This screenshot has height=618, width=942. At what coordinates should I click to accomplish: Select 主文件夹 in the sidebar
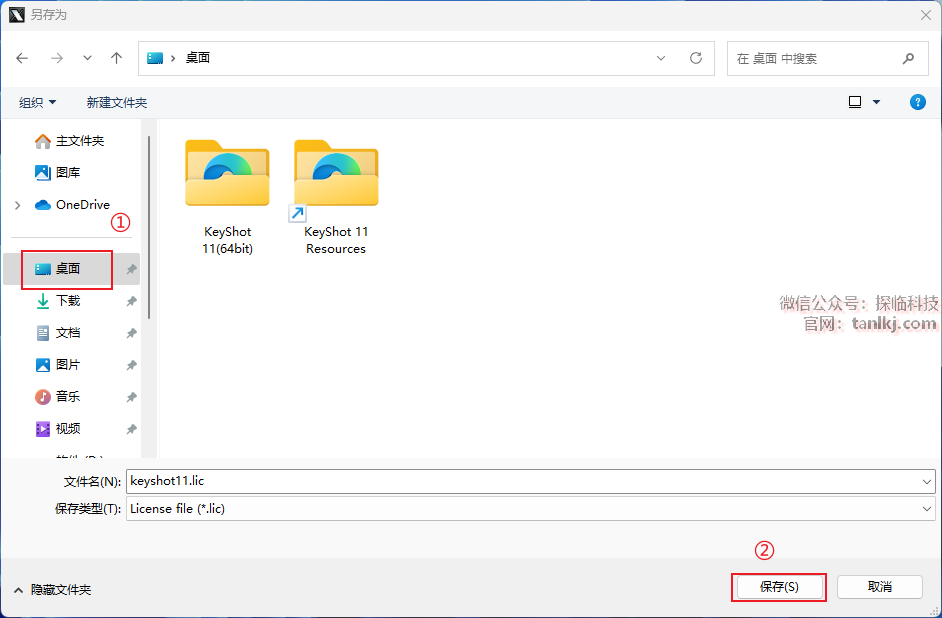point(70,141)
